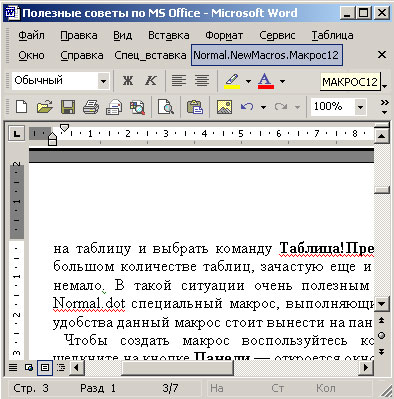The image size is (394, 399).
Task: Run the Normal.NewMacros.Макрос12 button
Action: (x=267, y=55)
